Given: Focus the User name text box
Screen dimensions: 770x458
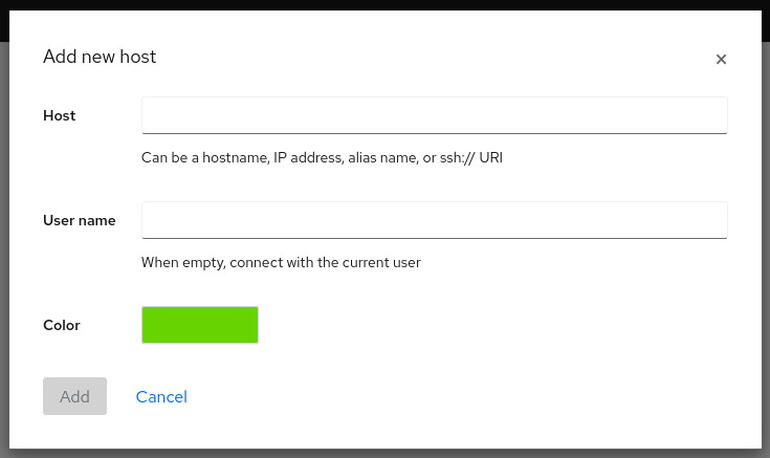Looking at the screenshot, I should [434, 220].
